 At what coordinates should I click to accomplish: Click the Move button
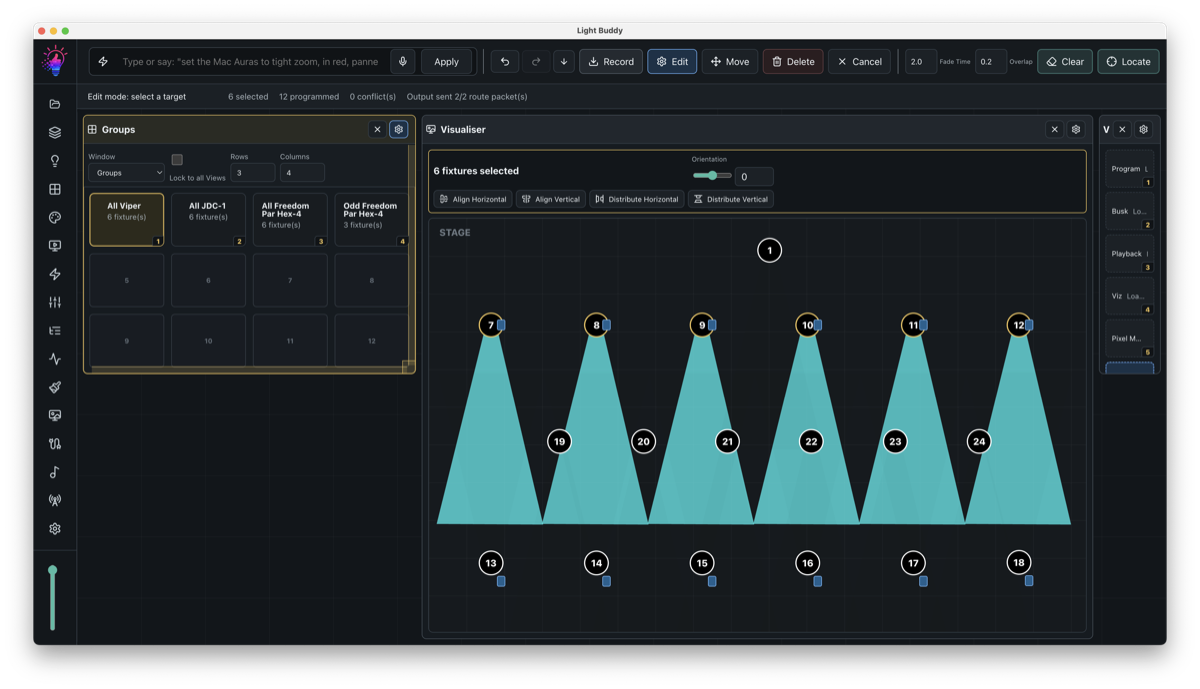click(730, 61)
